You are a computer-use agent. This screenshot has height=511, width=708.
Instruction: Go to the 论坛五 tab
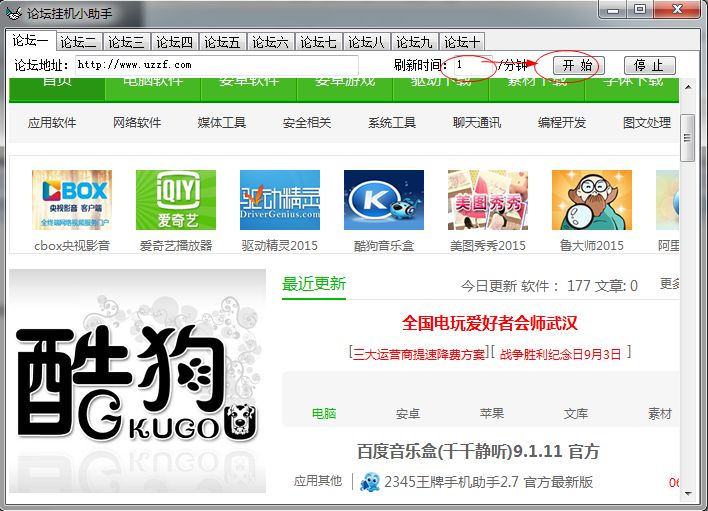click(222, 42)
